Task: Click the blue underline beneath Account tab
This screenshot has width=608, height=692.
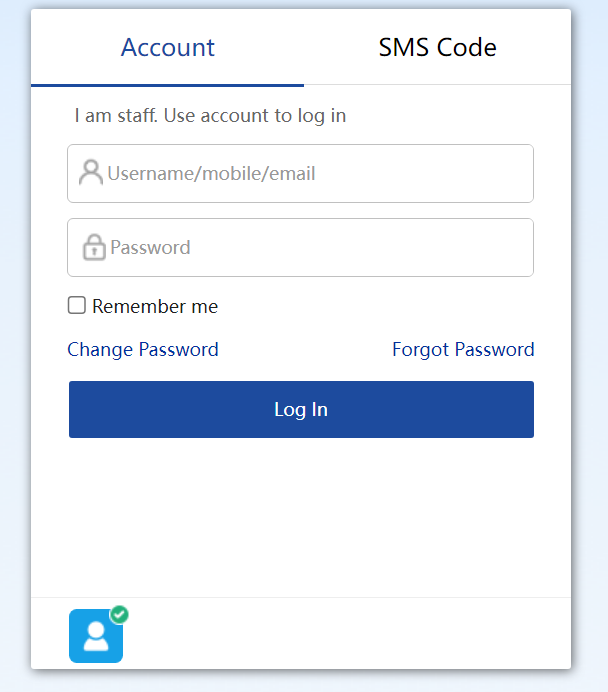Action: (x=167, y=85)
